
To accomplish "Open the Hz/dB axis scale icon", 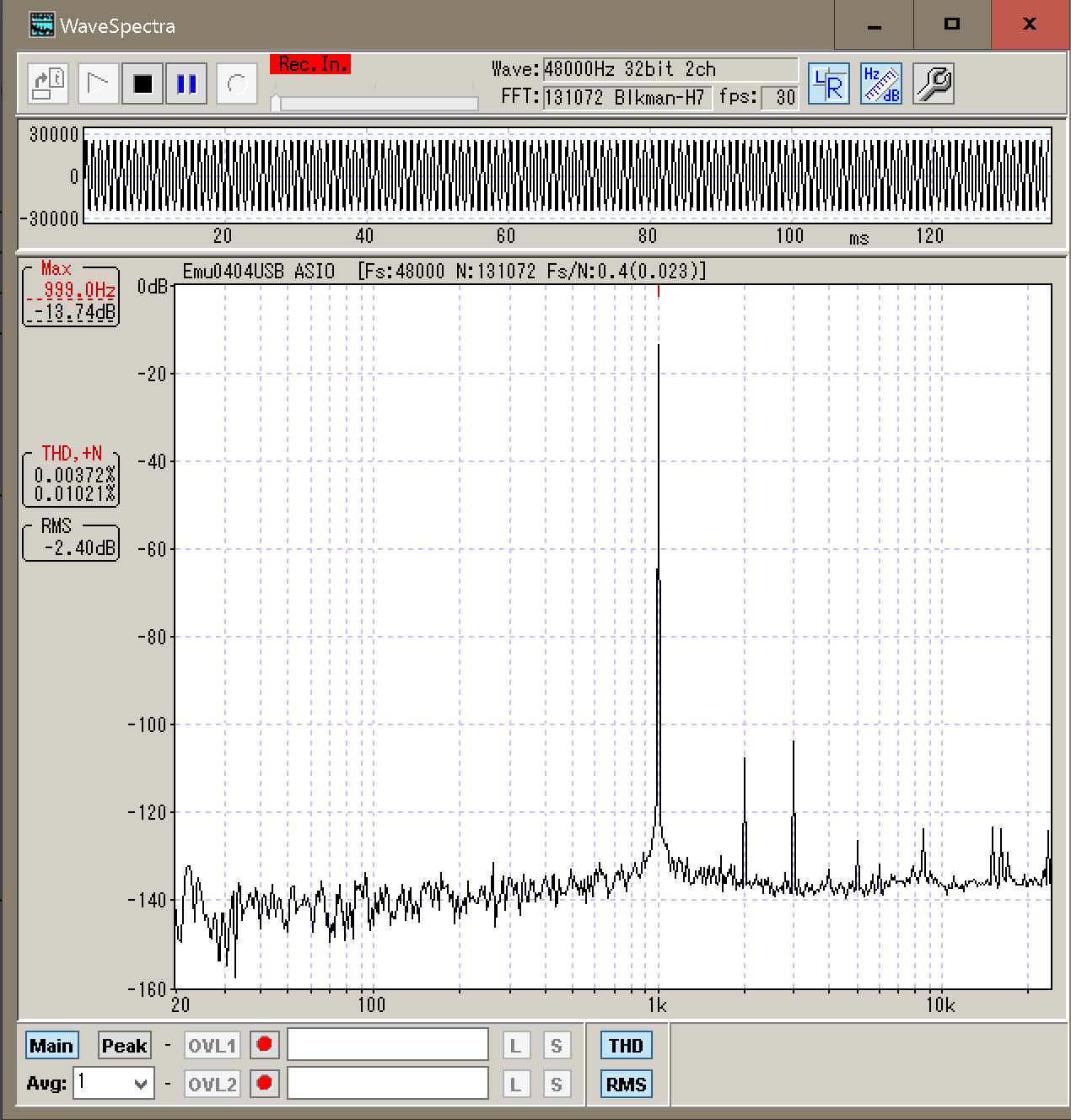I will tap(881, 83).
